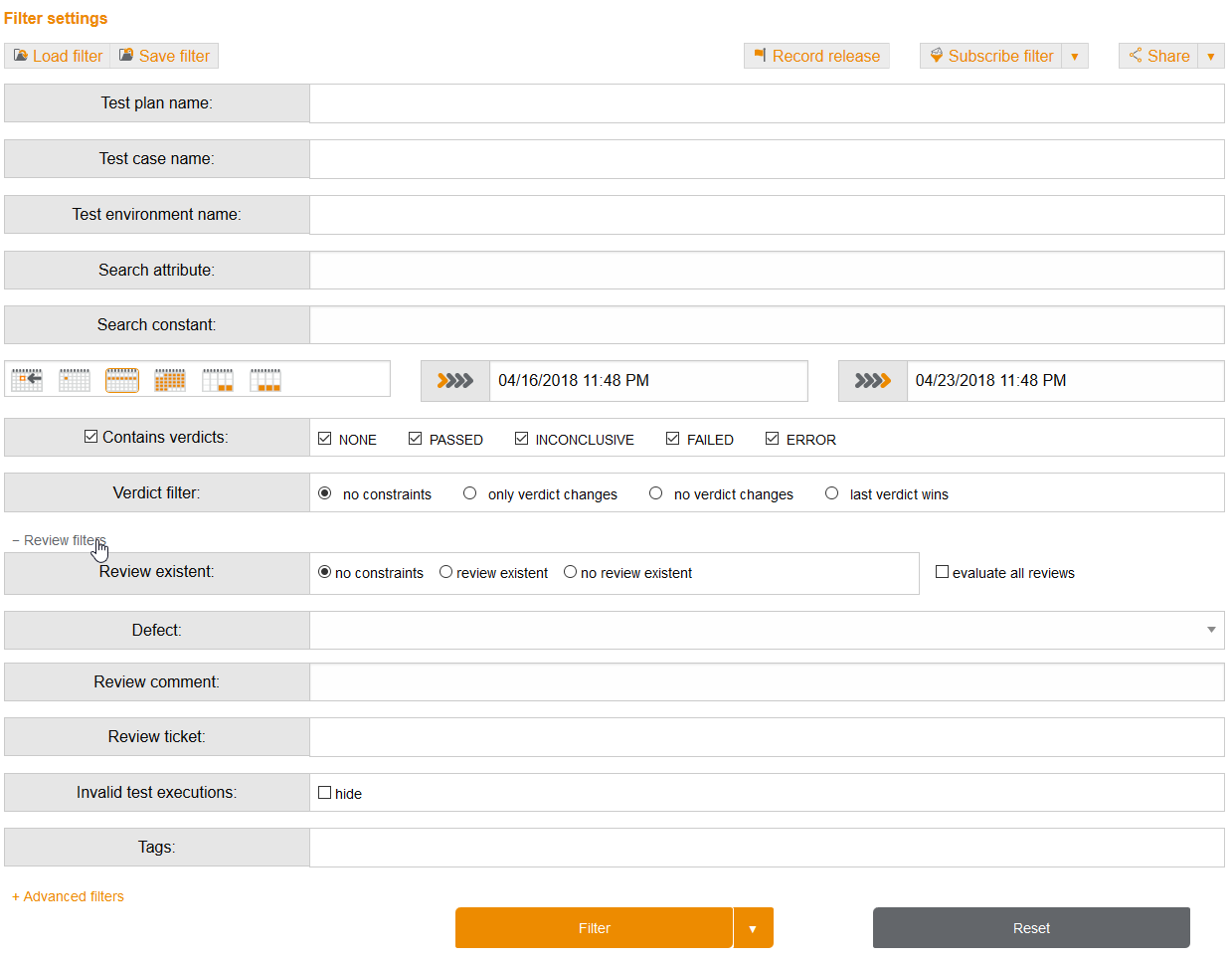Open the Defect dropdown
1232x962 pixels.
(x=1210, y=630)
